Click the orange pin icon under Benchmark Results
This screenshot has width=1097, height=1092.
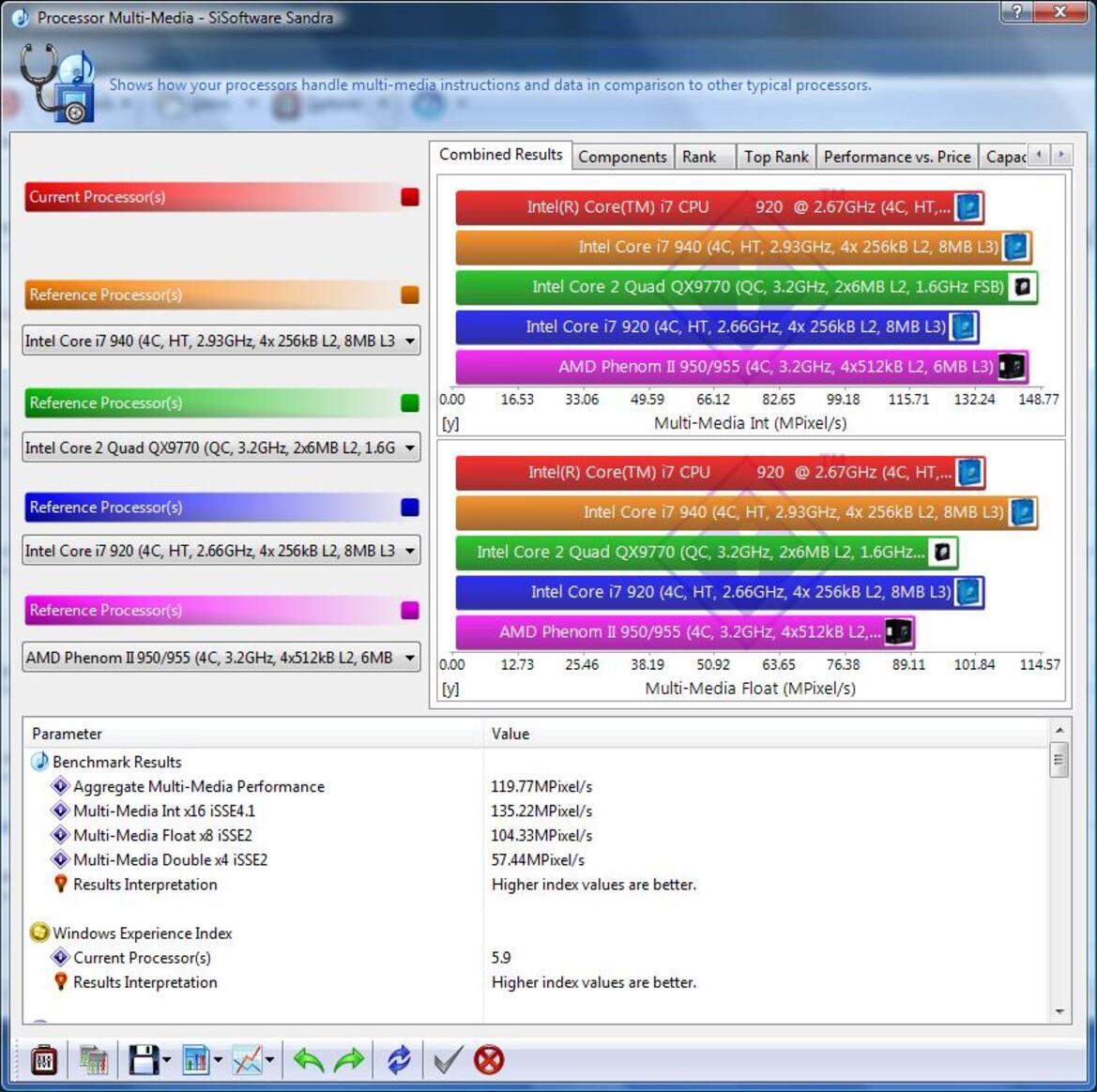tap(61, 885)
